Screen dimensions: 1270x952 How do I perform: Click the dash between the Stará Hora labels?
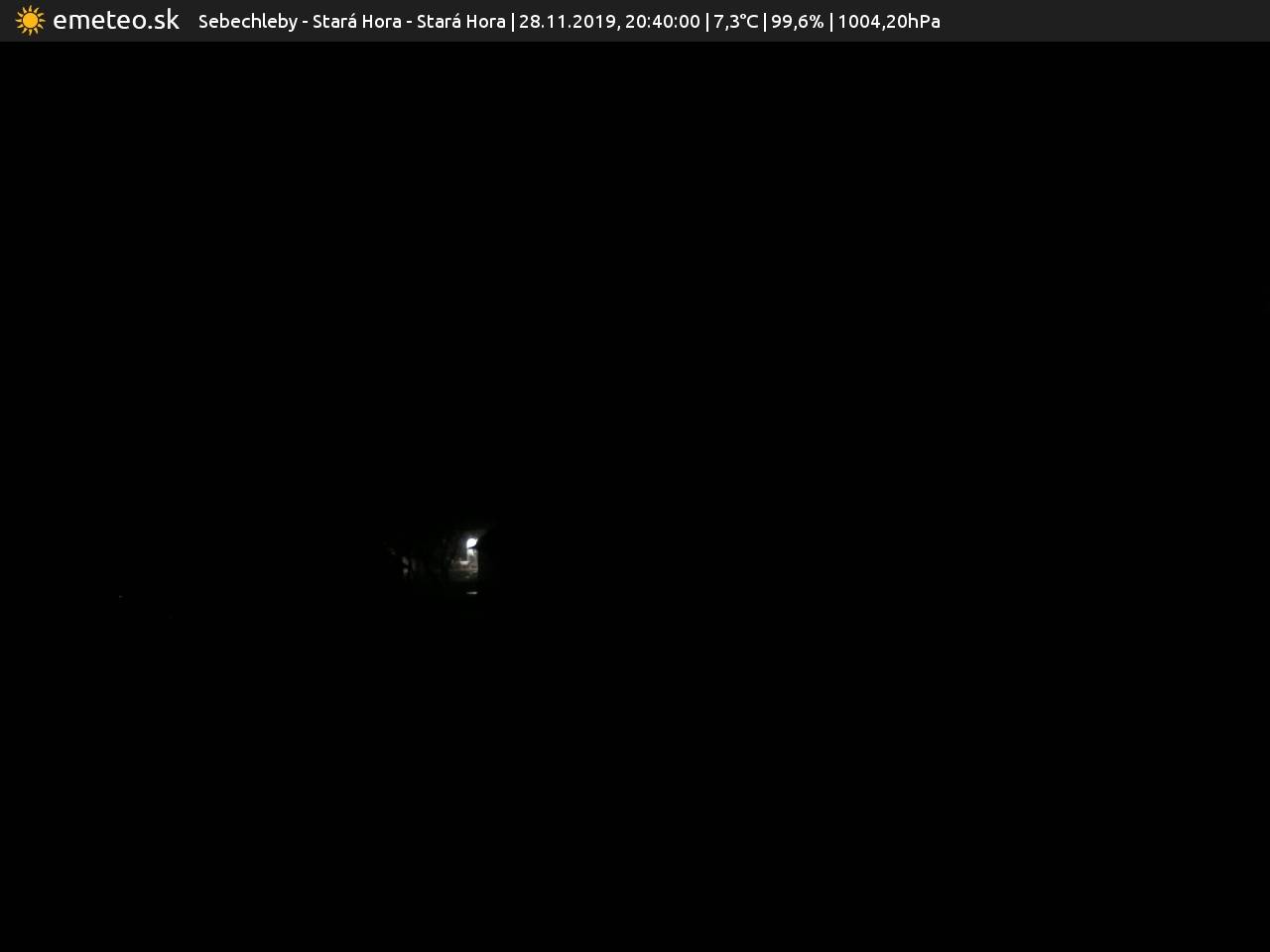[x=409, y=22]
